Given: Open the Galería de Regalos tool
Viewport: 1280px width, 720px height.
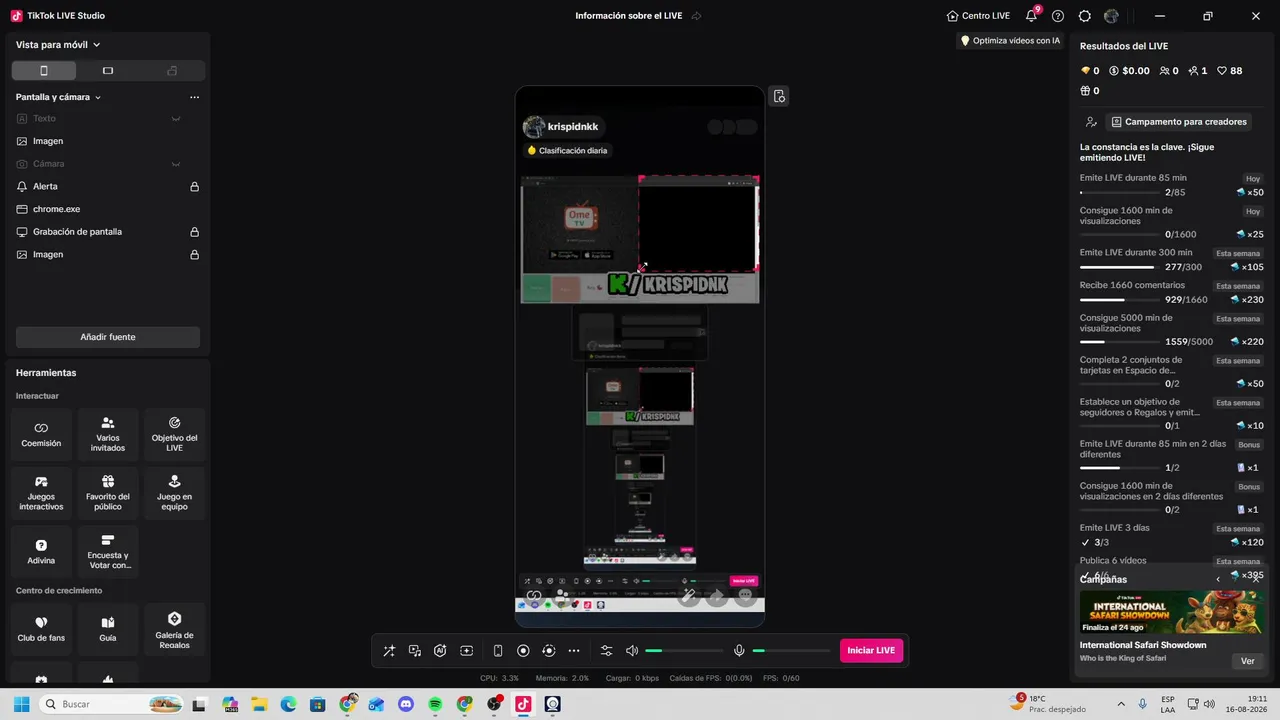Looking at the screenshot, I should point(175,630).
